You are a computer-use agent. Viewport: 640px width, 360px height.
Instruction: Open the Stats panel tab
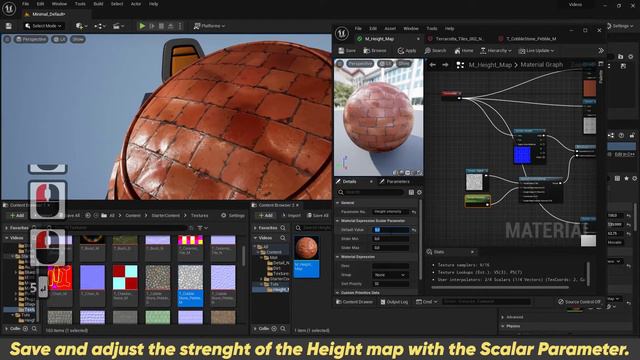click(x=439, y=252)
